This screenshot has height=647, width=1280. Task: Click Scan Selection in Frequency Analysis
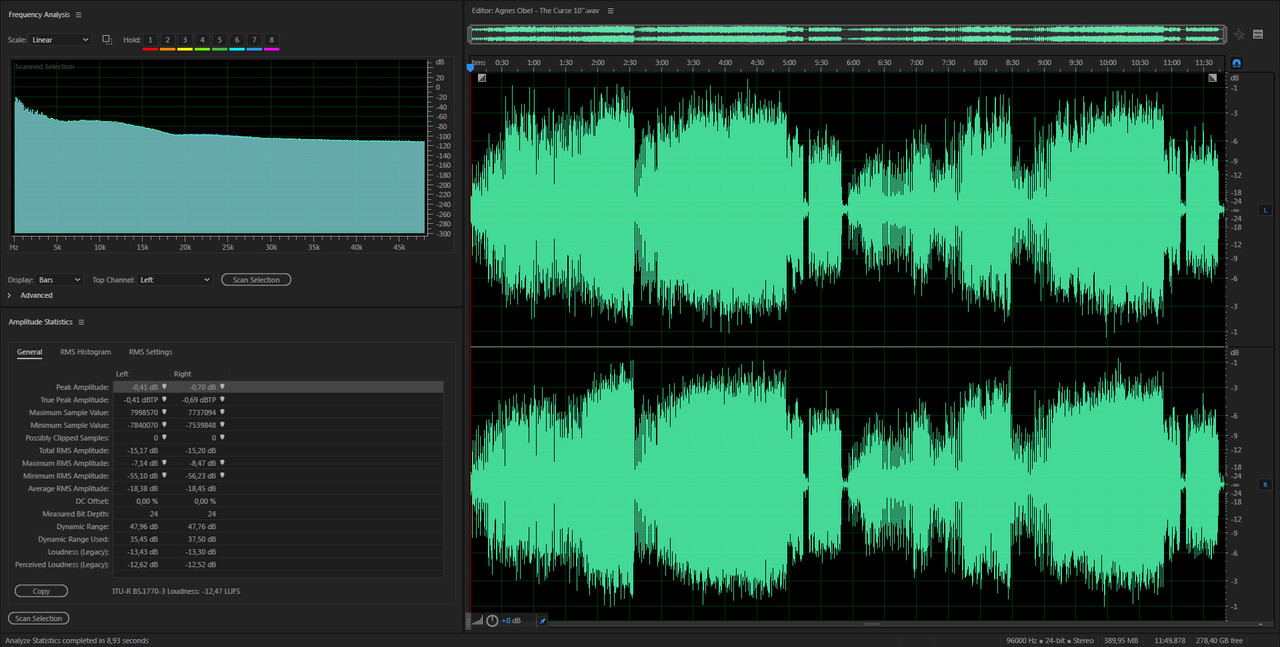click(256, 280)
